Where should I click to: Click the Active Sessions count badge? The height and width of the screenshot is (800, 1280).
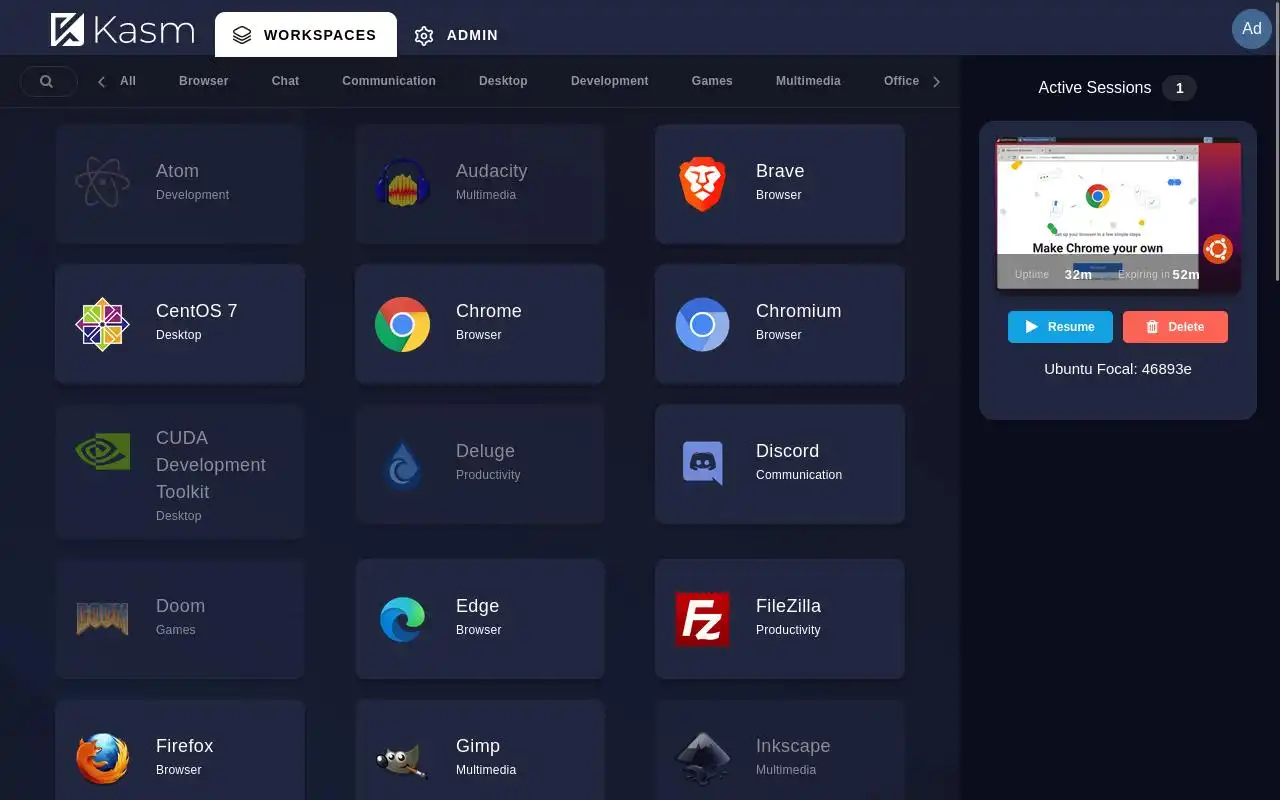click(1179, 88)
